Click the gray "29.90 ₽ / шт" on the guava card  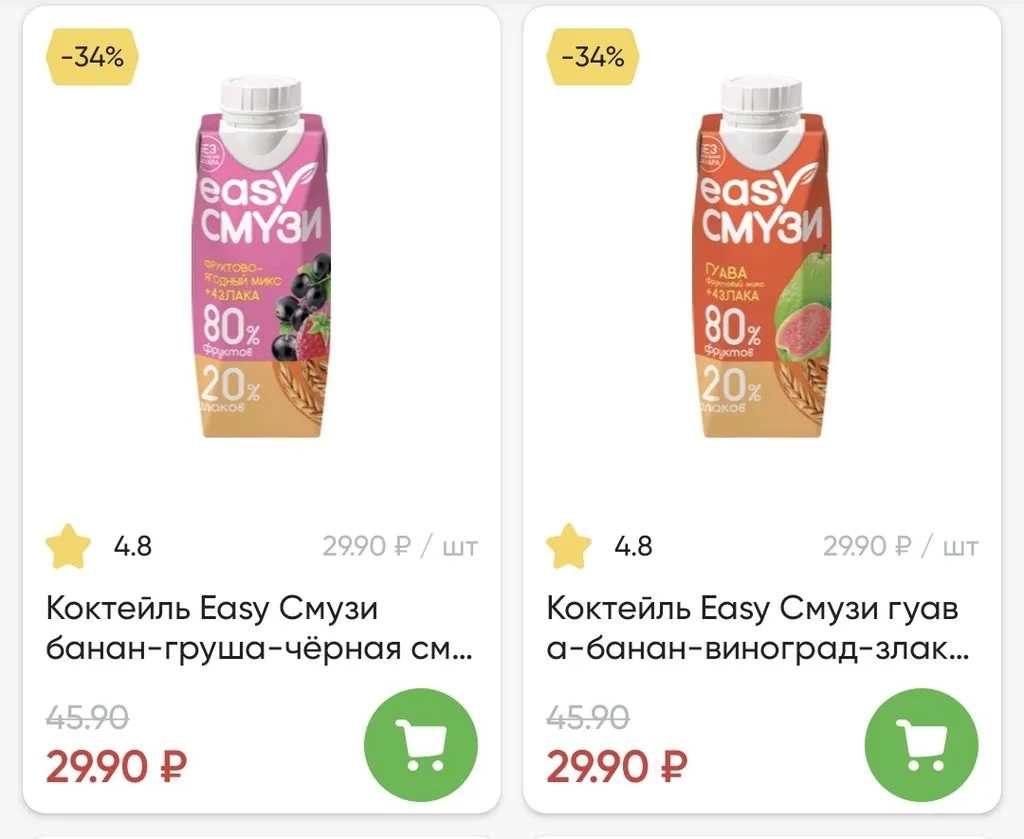click(x=900, y=547)
